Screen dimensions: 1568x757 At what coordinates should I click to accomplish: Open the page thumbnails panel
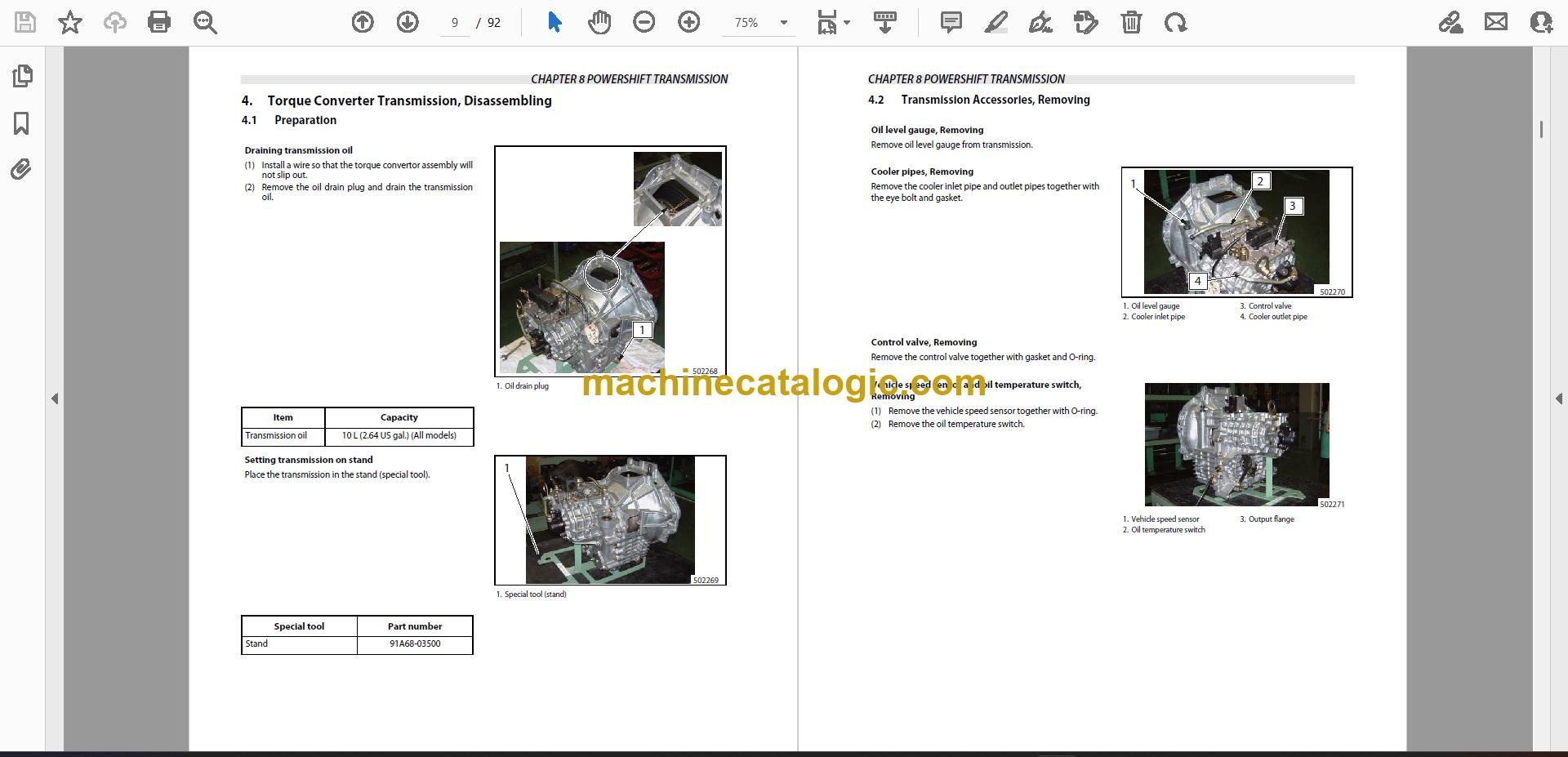(x=22, y=76)
